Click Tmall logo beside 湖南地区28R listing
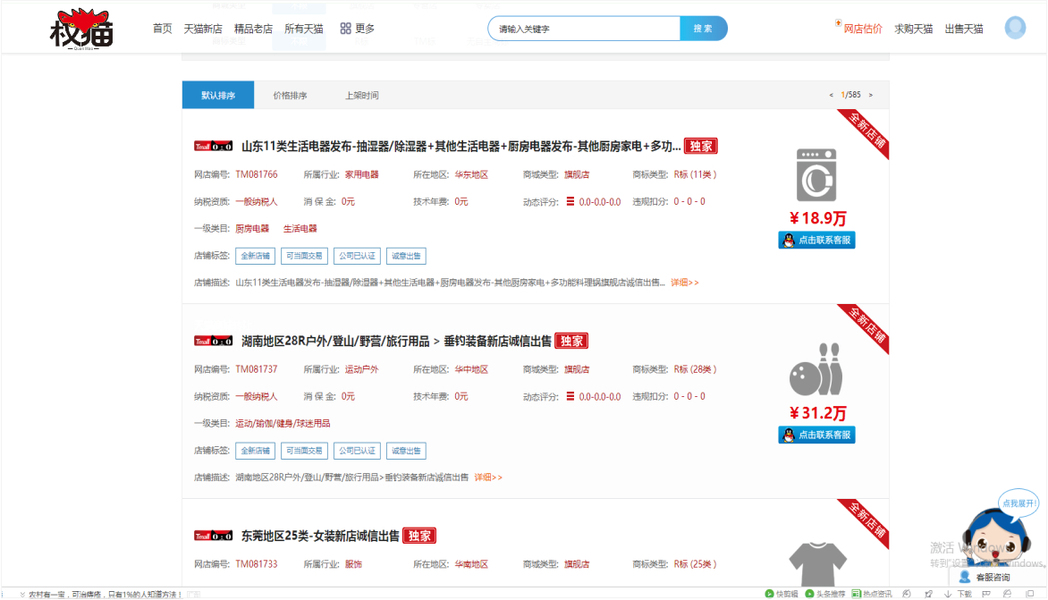 click(213, 341)
